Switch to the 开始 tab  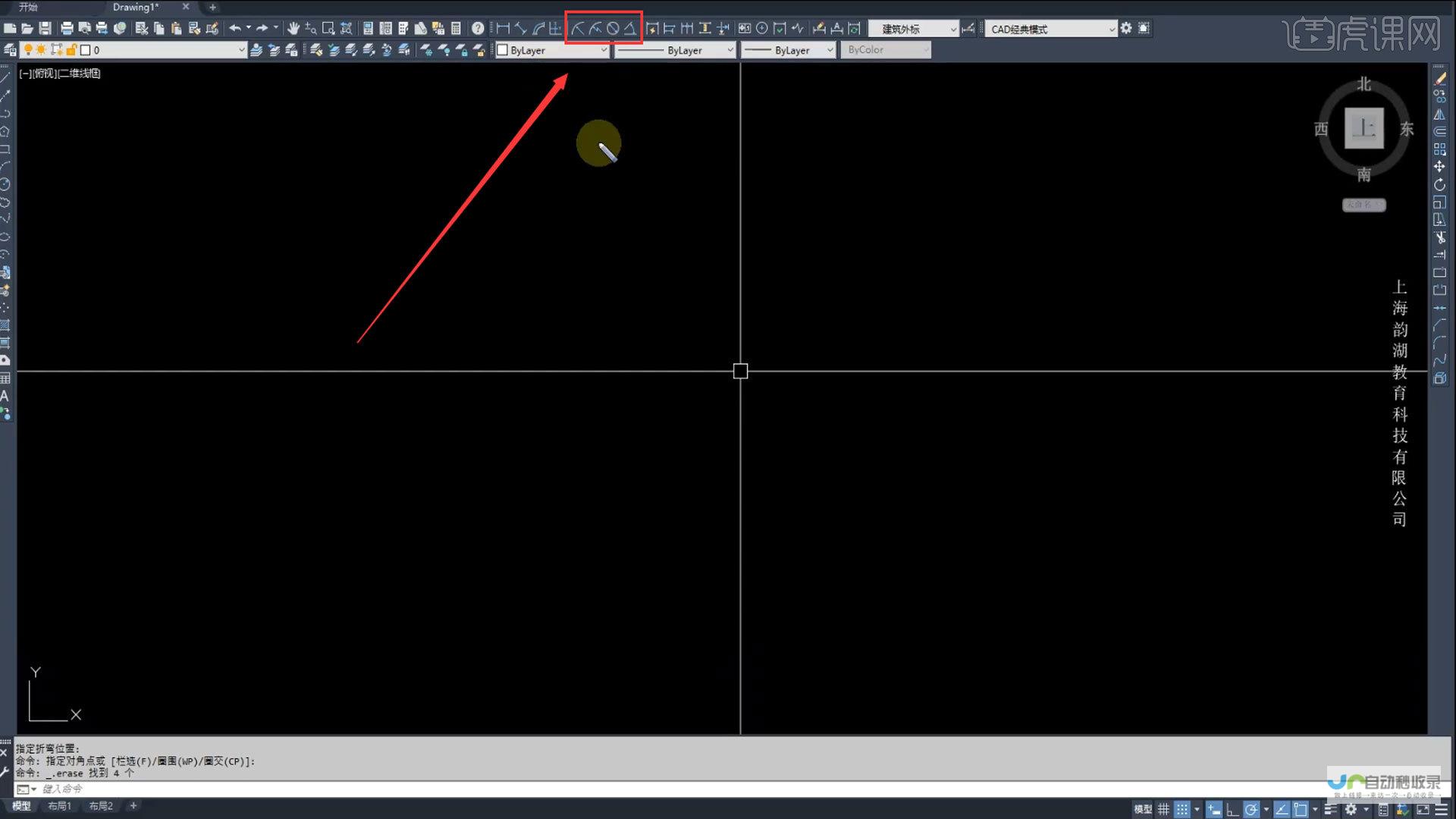coord(28,7)
